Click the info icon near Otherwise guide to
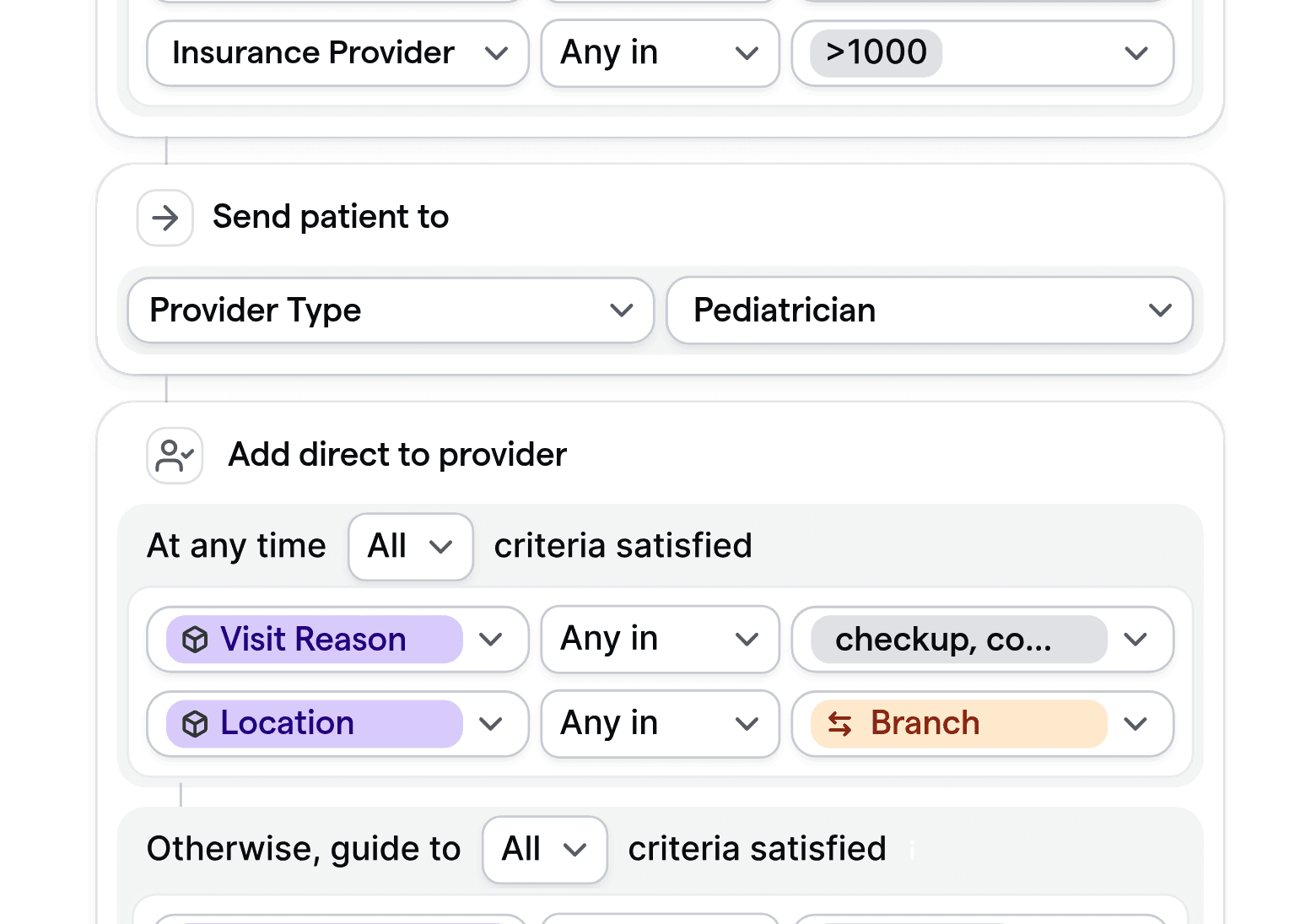 [911, 851]
